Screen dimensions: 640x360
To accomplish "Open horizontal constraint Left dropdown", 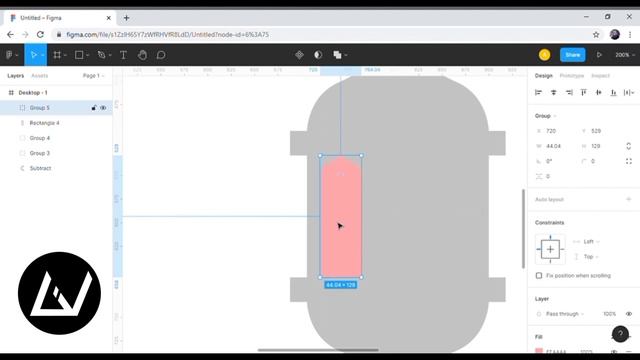I will pyautogui.click(x=591, y=242).
